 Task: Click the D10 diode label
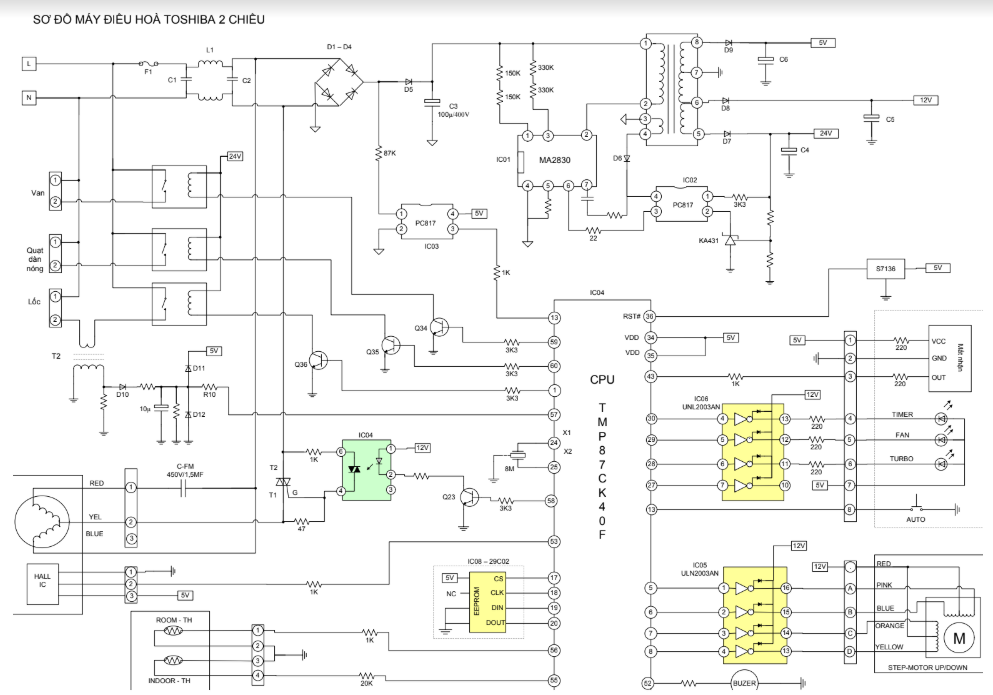coord(122,395)
